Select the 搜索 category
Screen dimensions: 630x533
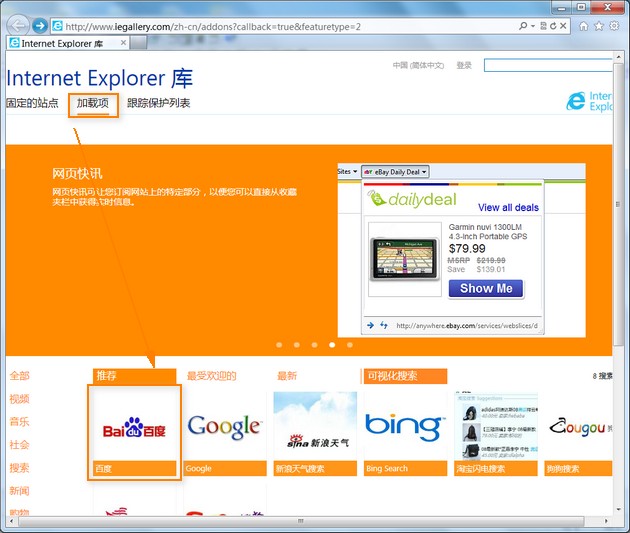pos(20,468)
